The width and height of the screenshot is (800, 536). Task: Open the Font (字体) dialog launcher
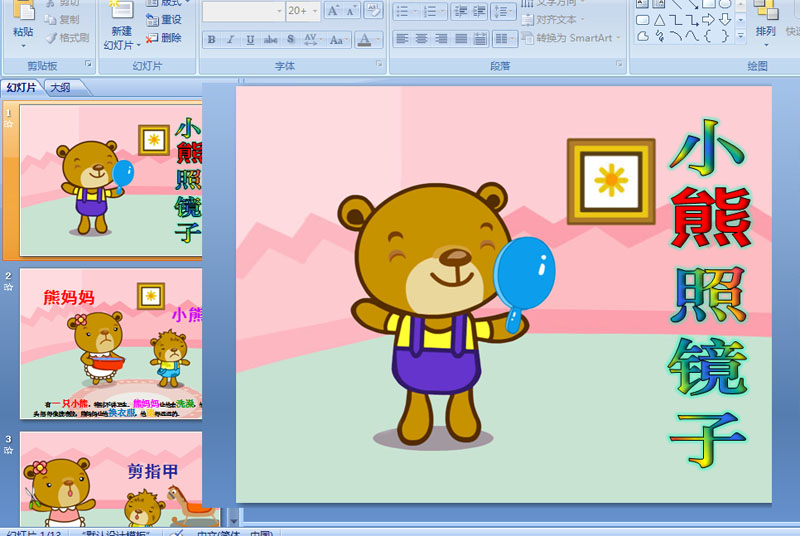tap(379, 64)
